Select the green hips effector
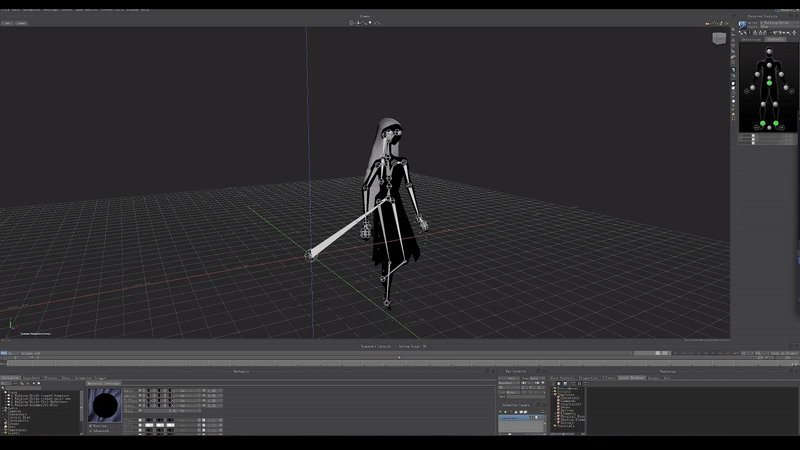Image resolution: width=800 pixels, height=450 pixels. [x=769, y=82]
